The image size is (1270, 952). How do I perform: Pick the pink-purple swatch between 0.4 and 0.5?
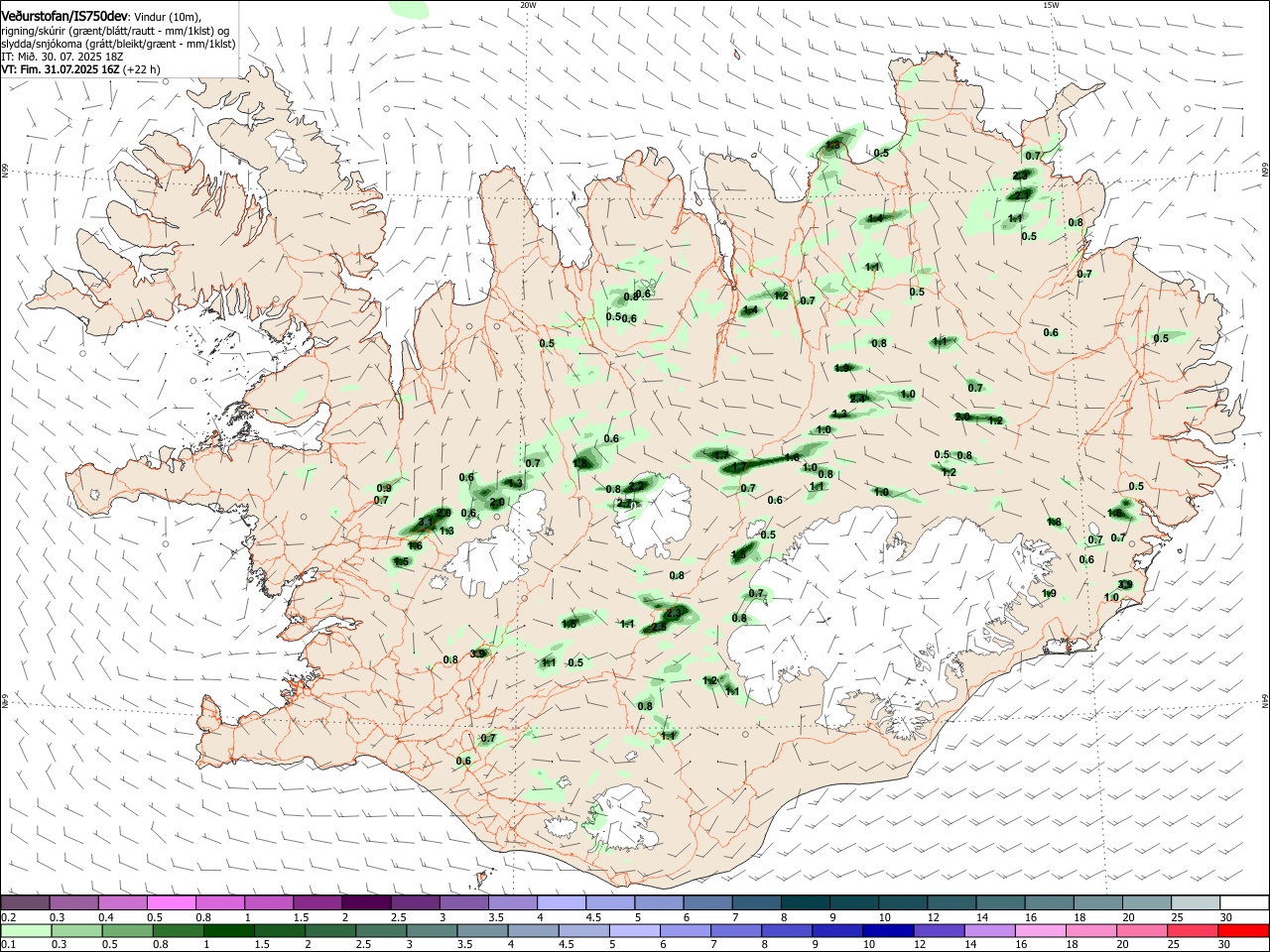(122, 903)
